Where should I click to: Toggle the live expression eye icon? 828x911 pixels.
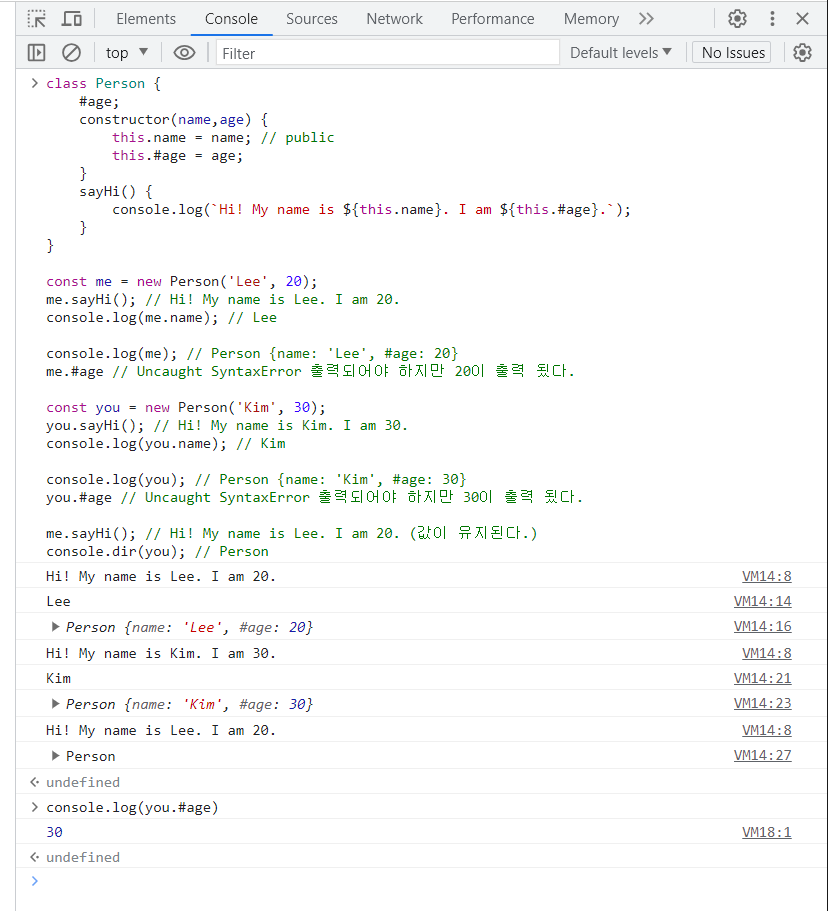(184, 53)
